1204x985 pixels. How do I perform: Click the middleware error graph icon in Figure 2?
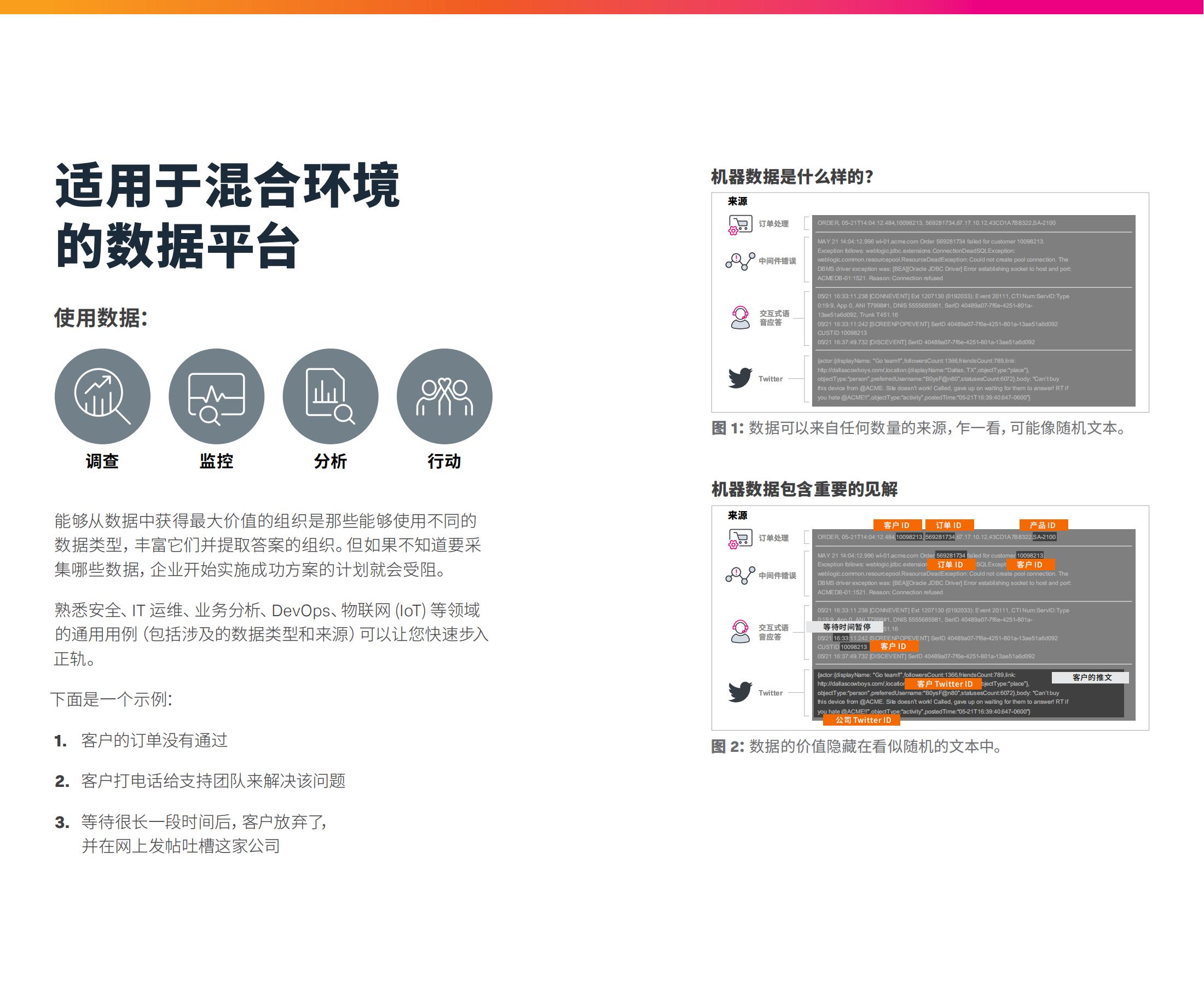pyautogui.click(x=740, y=575)
